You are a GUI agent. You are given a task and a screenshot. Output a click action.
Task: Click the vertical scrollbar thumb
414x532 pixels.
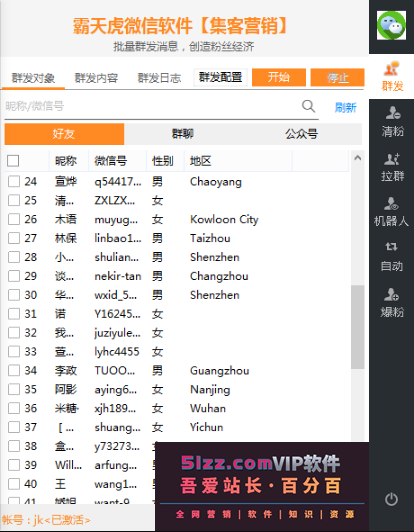357,327
